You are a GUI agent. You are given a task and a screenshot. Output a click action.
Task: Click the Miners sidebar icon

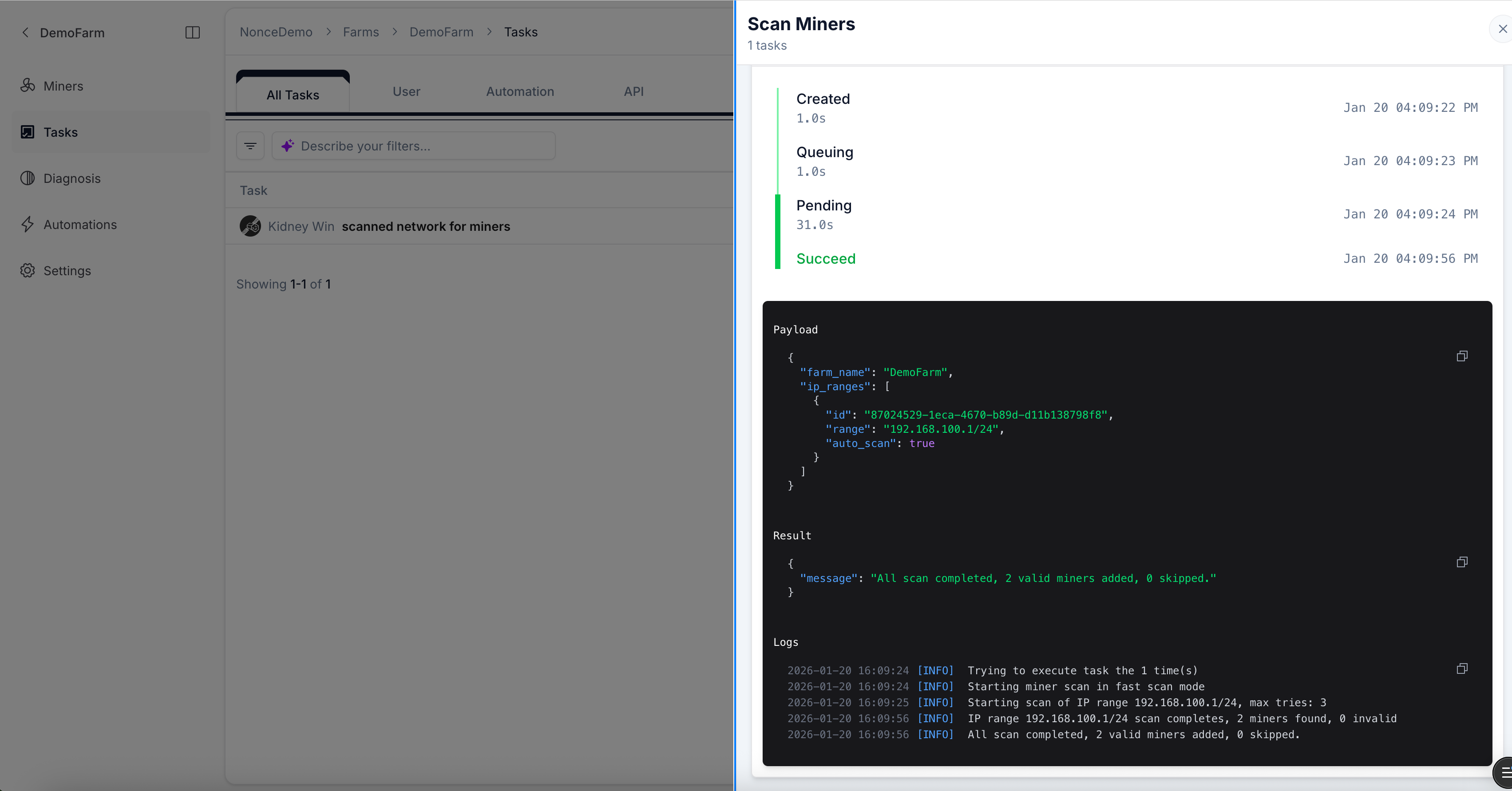point(28,86)
